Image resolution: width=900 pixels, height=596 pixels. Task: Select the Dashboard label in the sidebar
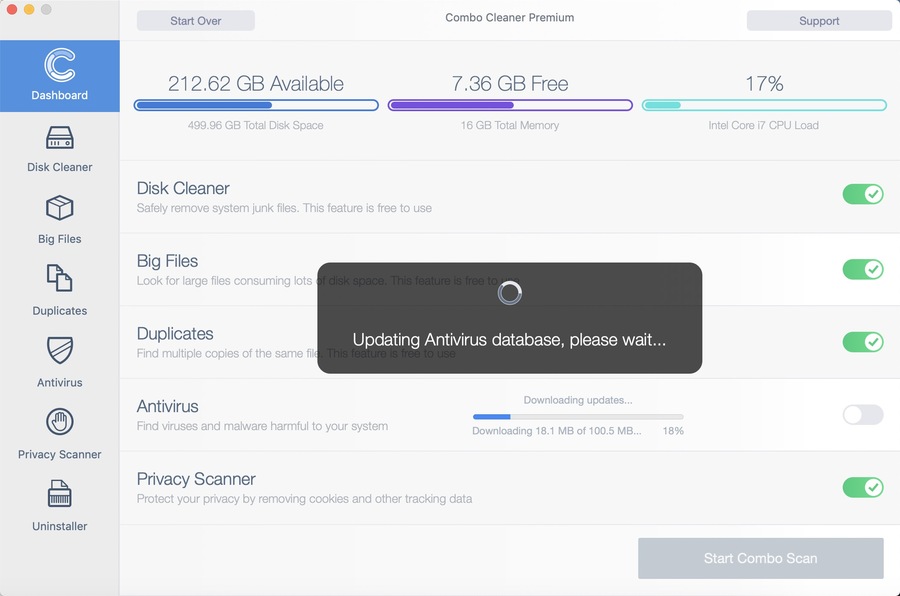click(60, 95)
